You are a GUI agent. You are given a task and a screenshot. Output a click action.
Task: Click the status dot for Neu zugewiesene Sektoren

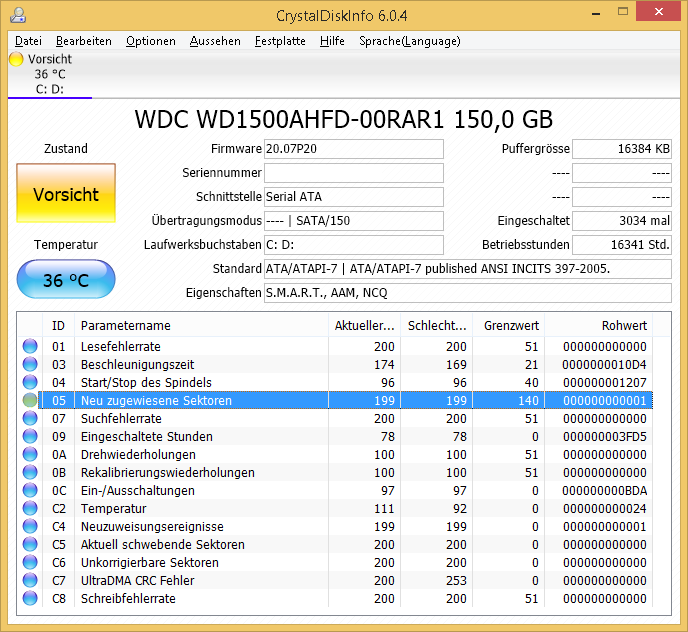(30, 400)
